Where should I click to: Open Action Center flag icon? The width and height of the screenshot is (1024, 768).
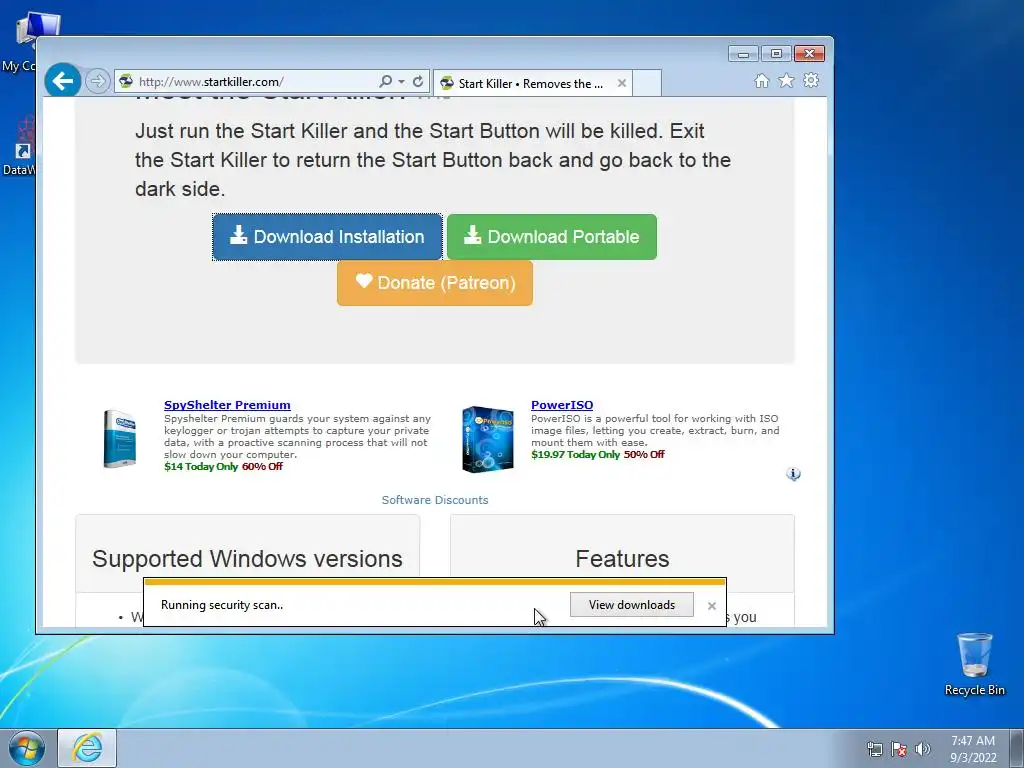point(899,749)
